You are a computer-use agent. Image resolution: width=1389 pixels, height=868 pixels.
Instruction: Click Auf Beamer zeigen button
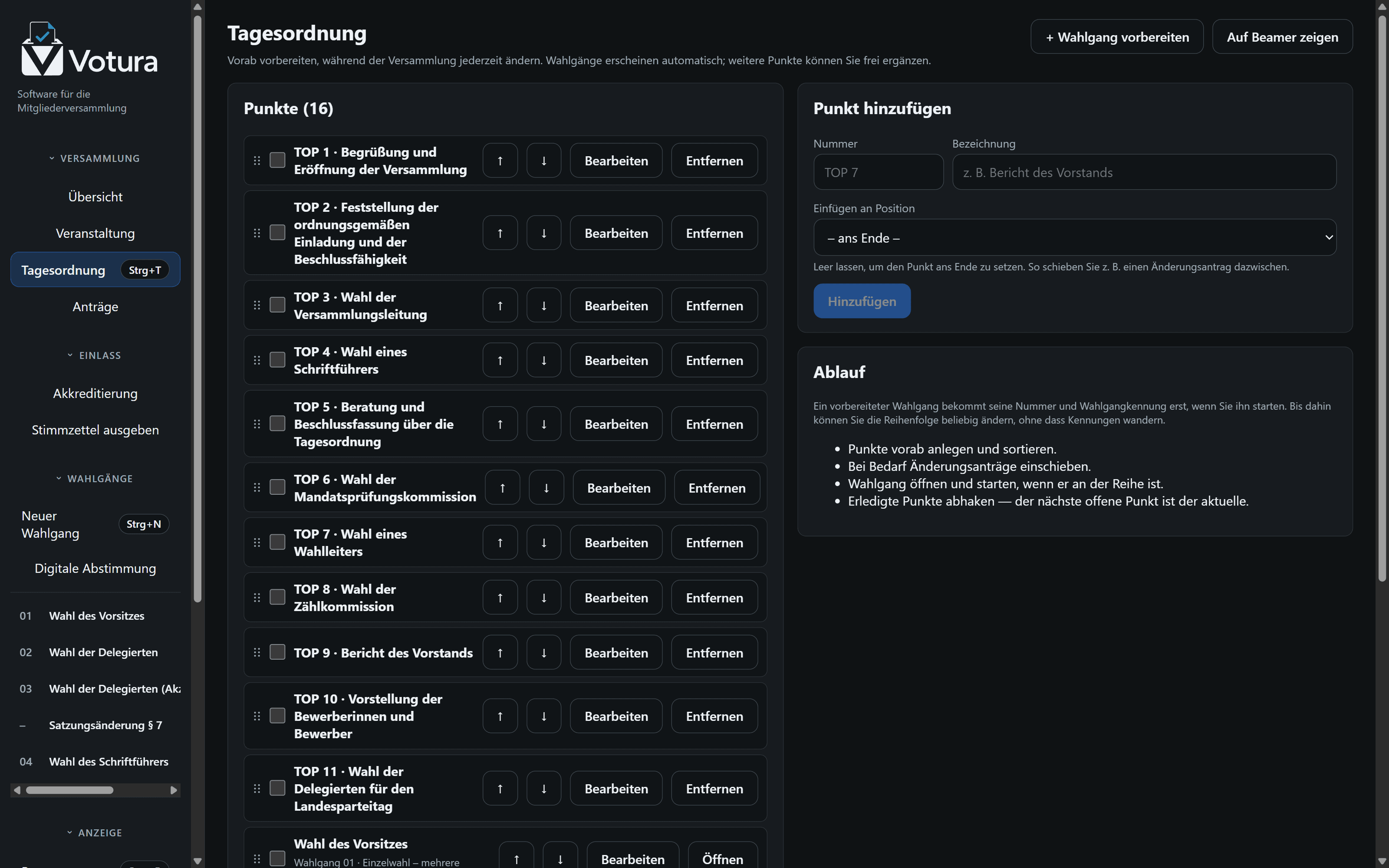(1282, 37)
